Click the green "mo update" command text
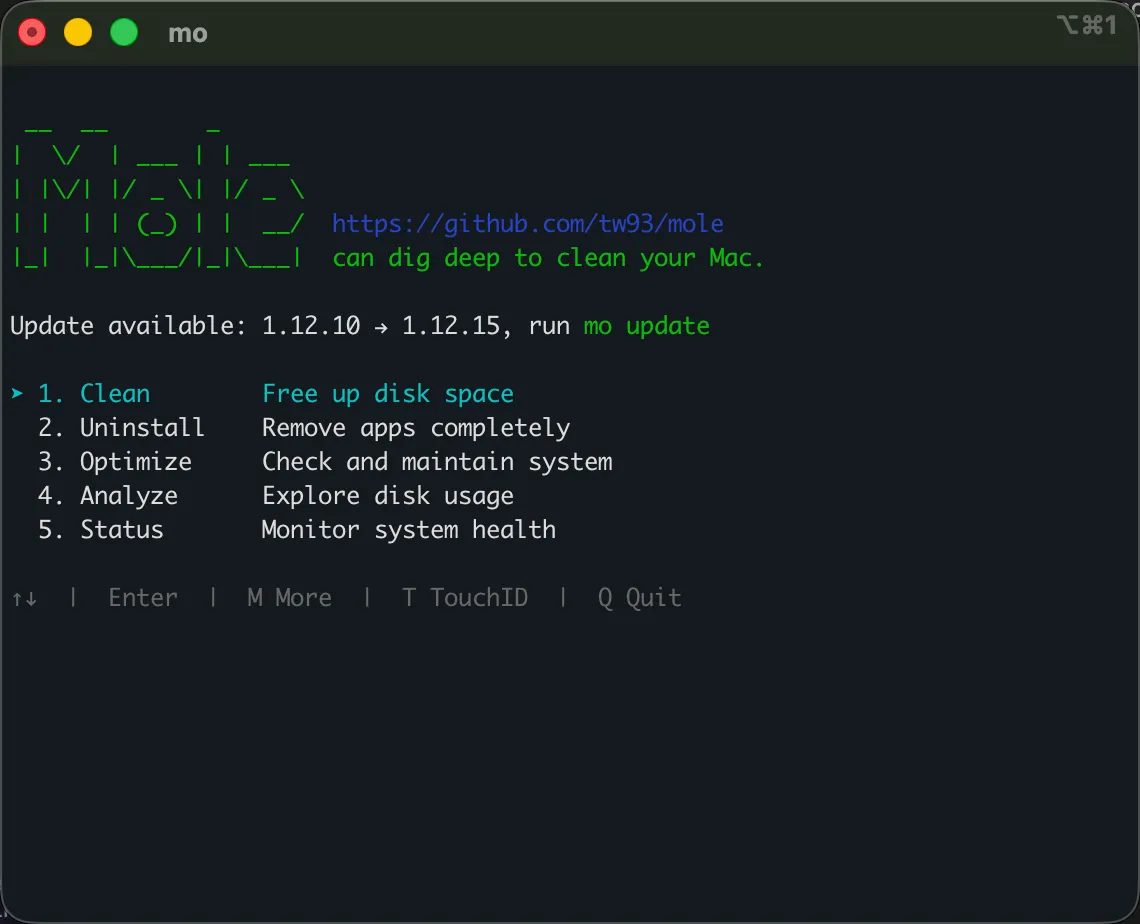1140x924 pixels. (x=646, y=326)
